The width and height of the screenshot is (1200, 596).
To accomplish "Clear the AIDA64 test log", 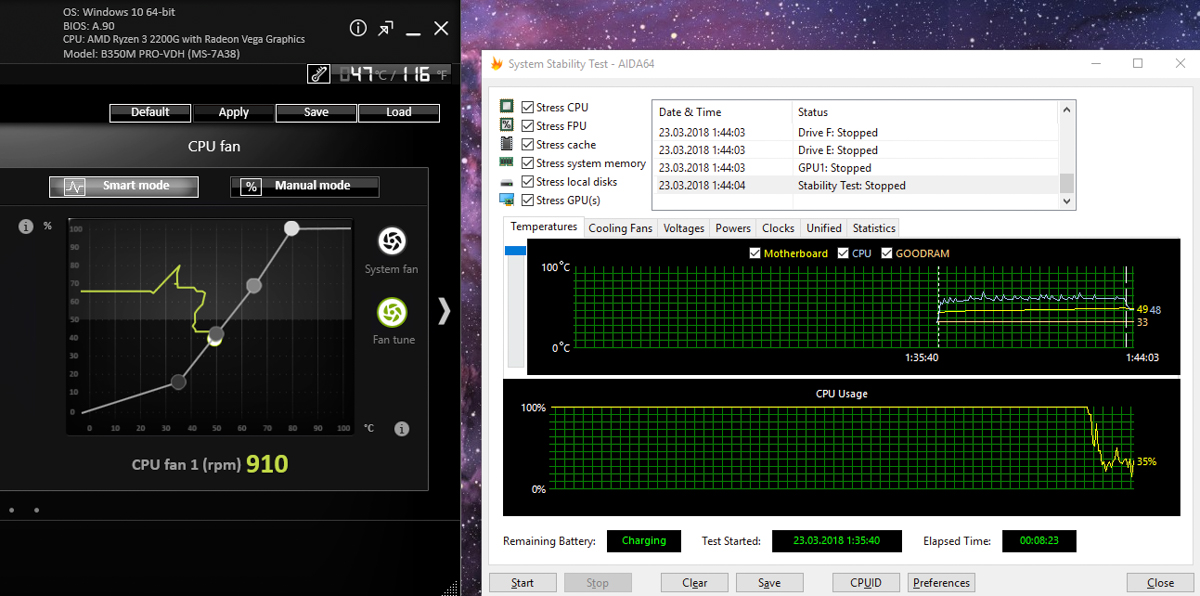I will coord(695,582).
